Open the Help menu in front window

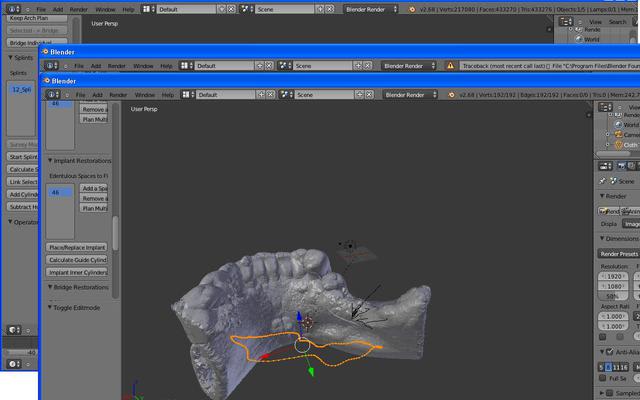(x=168, y=94)
